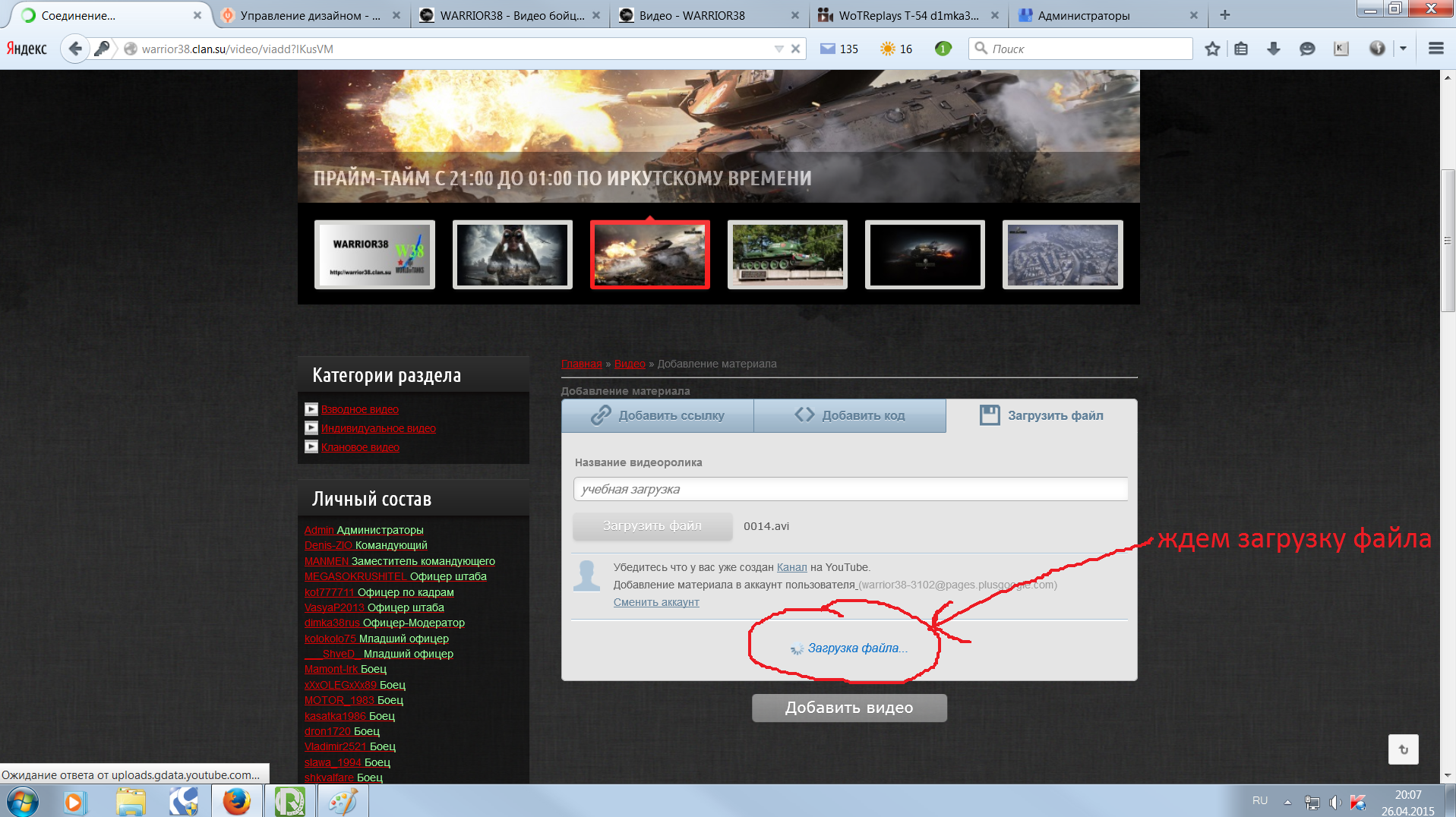Click the Kaspersky K toolbar icon
Screen dimensions: 1456x817
(1341, 49)
